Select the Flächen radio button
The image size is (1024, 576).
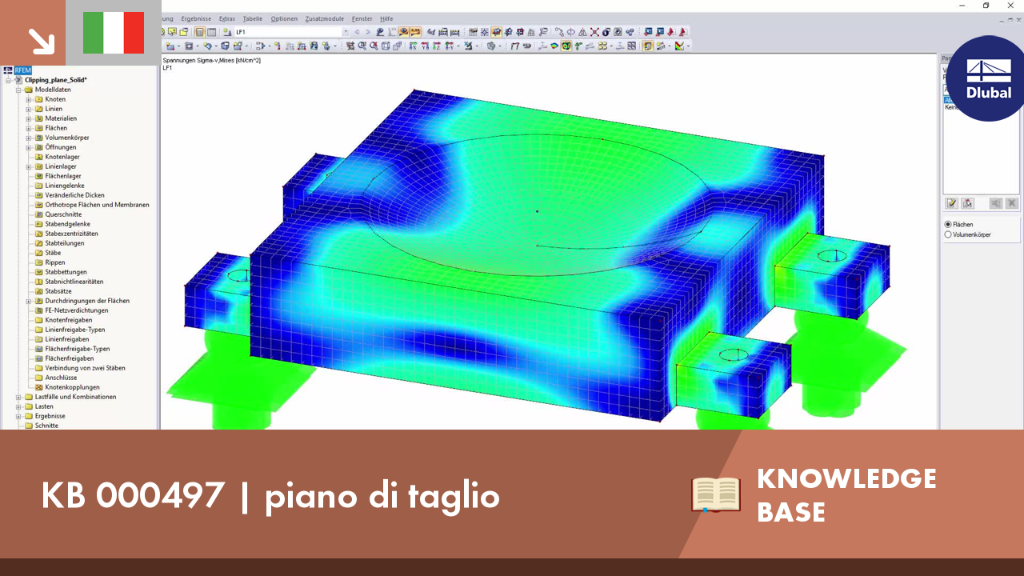pyautogui.click(x=948, y=224)
